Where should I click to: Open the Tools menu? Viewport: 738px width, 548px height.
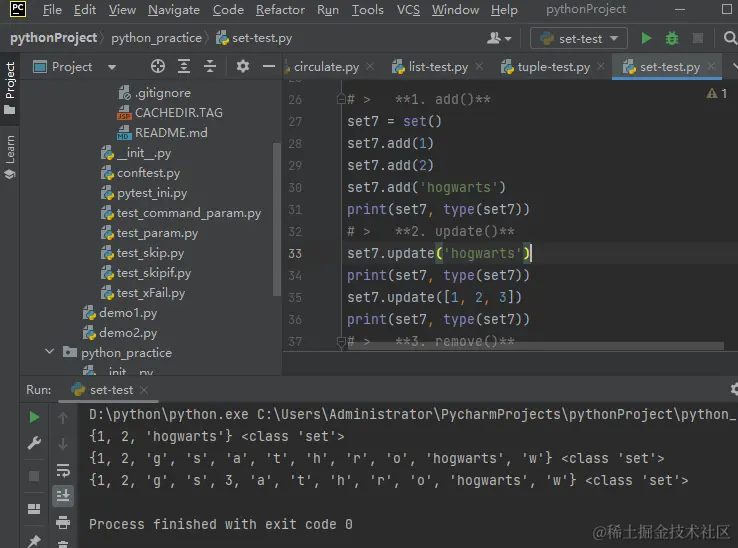coord(367,9)
